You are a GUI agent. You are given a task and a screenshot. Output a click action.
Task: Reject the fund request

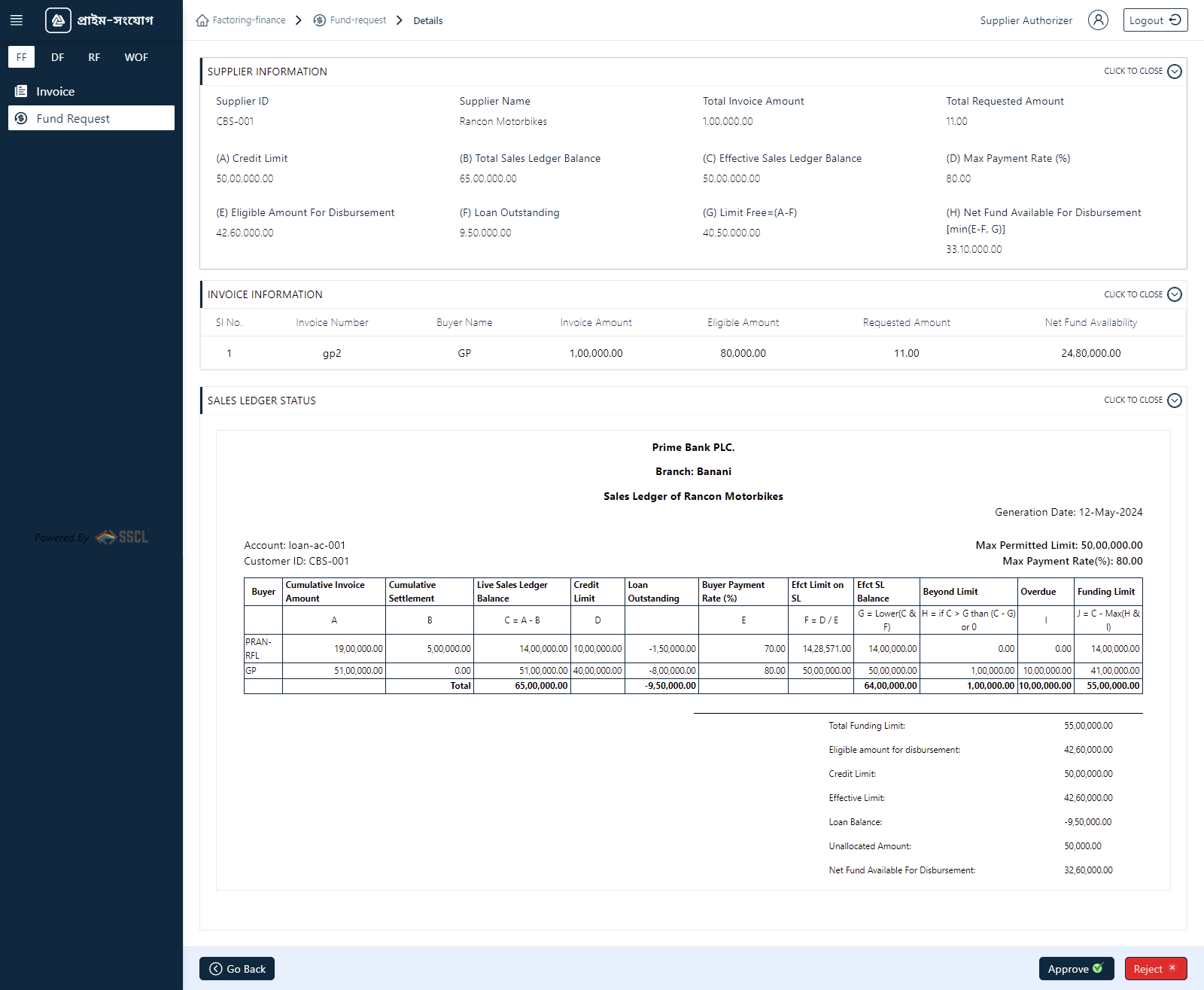[x=1156, y=969]
